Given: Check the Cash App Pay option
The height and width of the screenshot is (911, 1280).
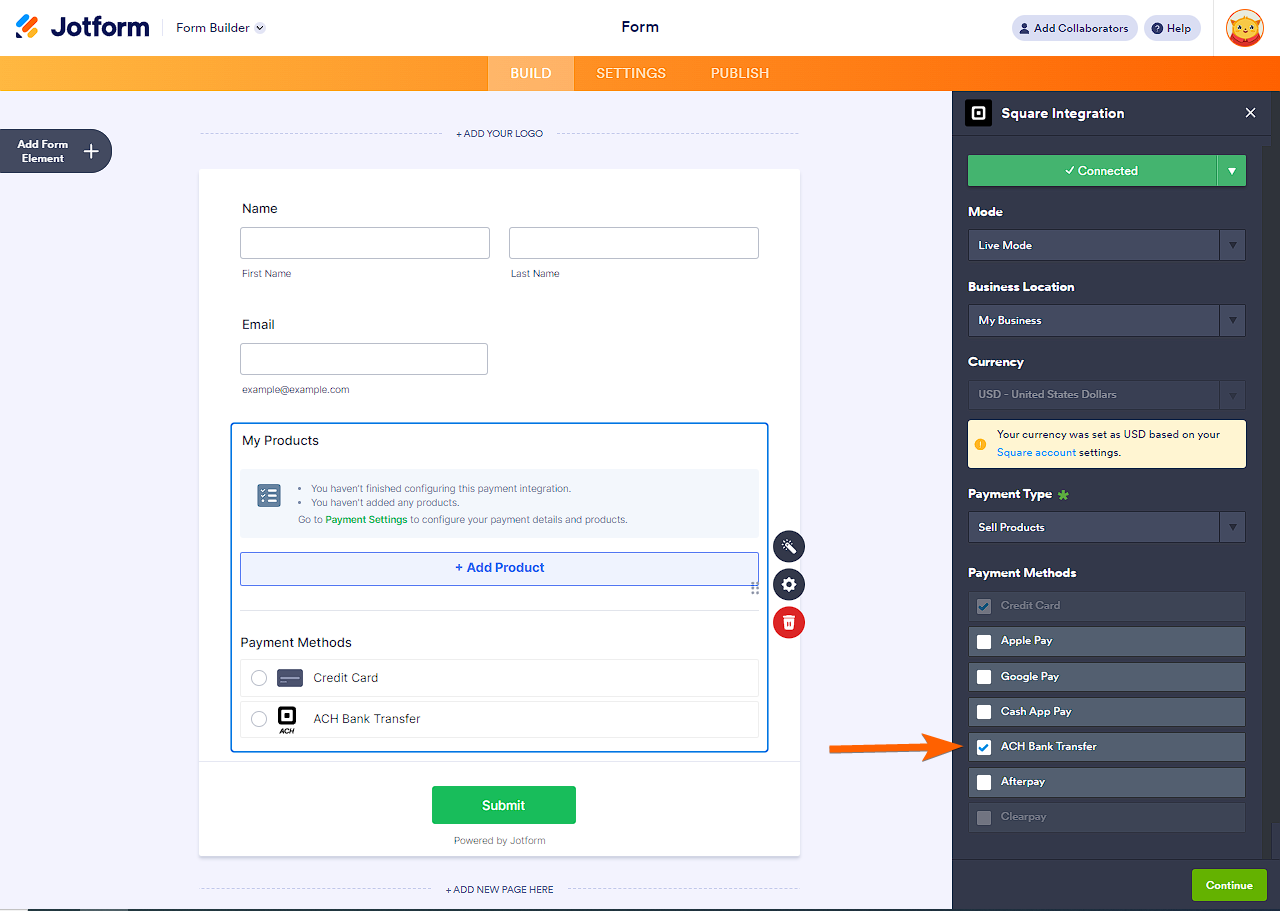Looking at the screenshot, I should 984,712.
